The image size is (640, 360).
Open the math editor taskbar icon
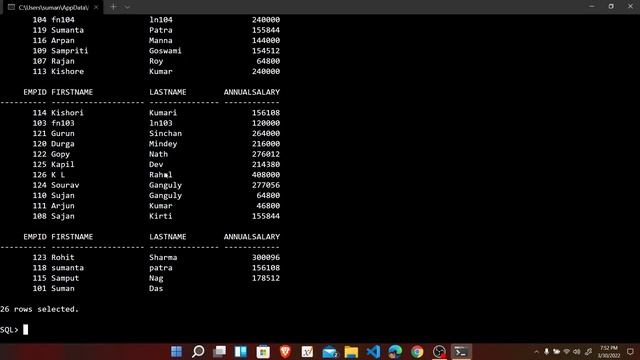point(307,351)
